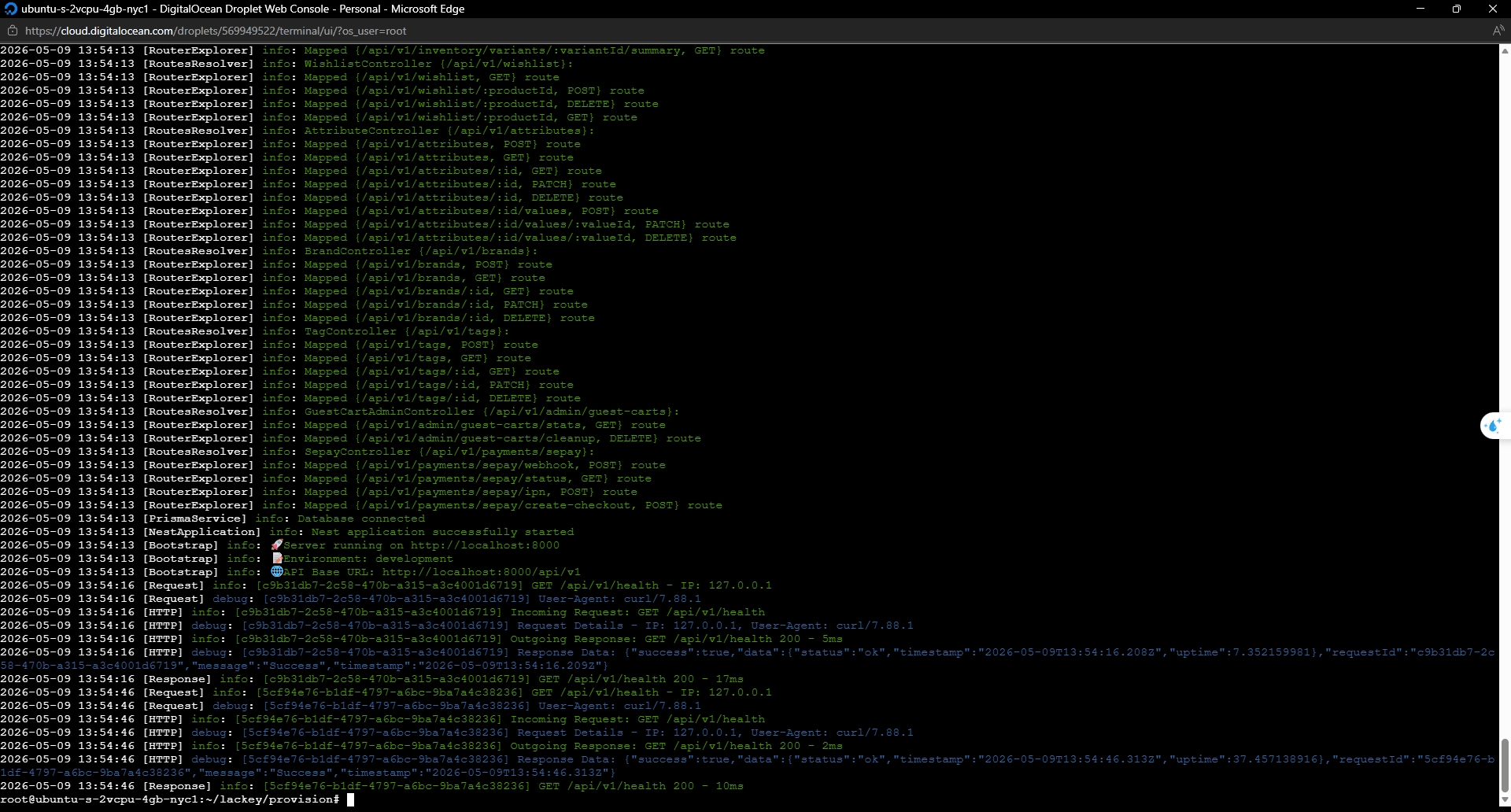The image size is (1511, 812).
Task: Click the 13:54:46 '[Request] debug: User-Agent: curl/7.88.1' line
Action: [x=350, y=706]
